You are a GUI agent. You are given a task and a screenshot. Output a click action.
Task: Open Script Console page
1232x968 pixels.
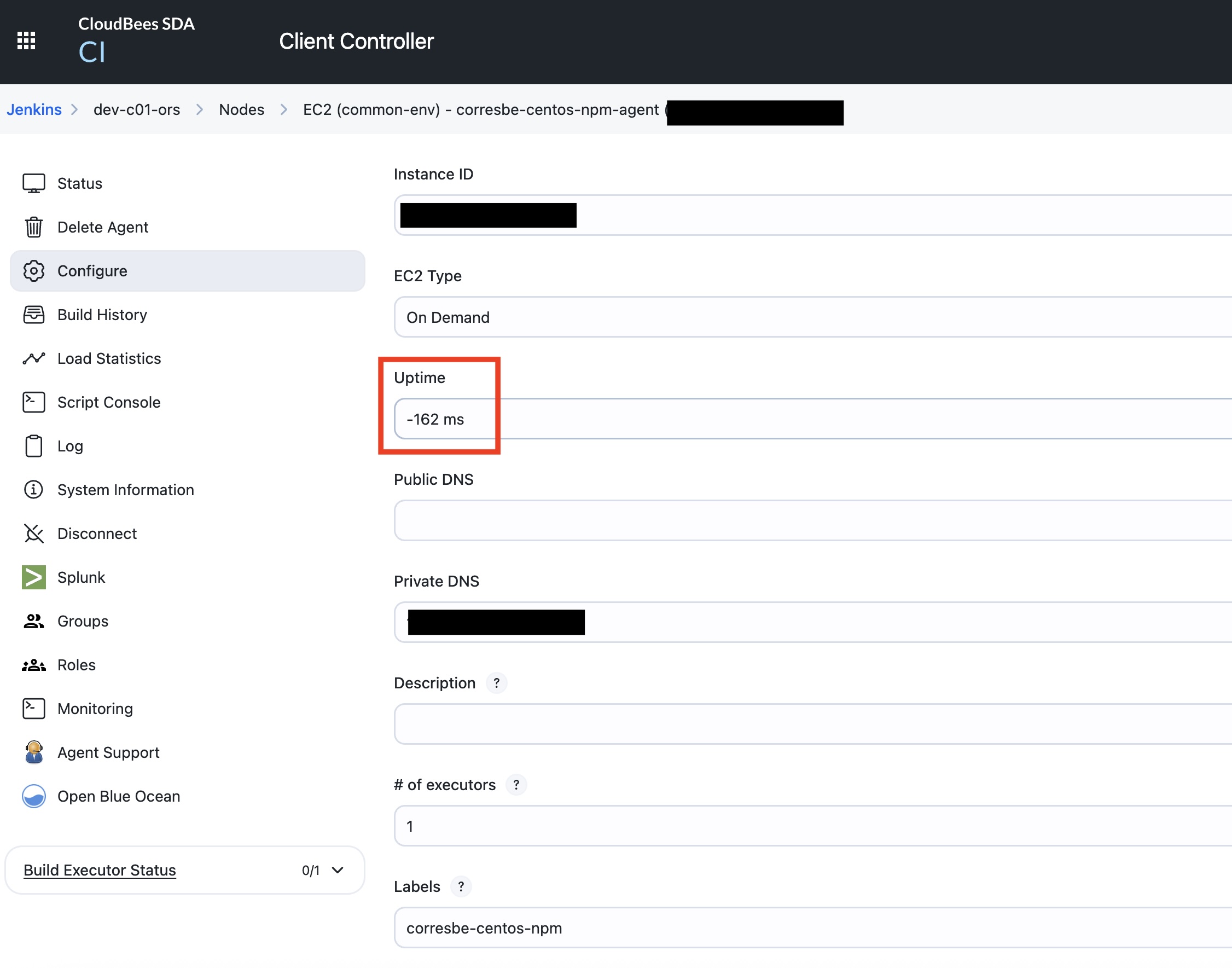(x=187, y=402)
